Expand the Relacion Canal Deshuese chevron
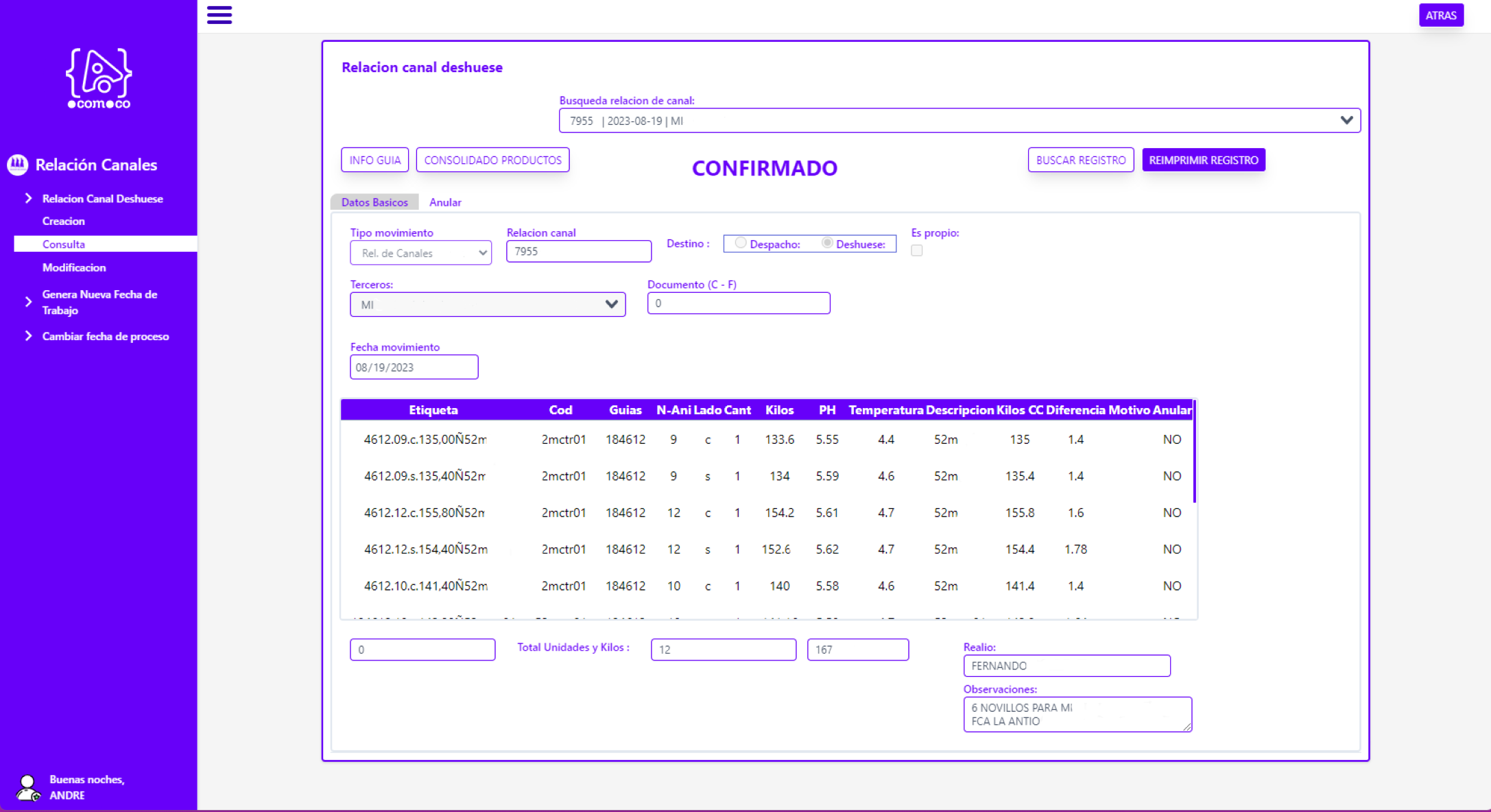The height and width of the screenshot is (812, 1491). [29, 198]
